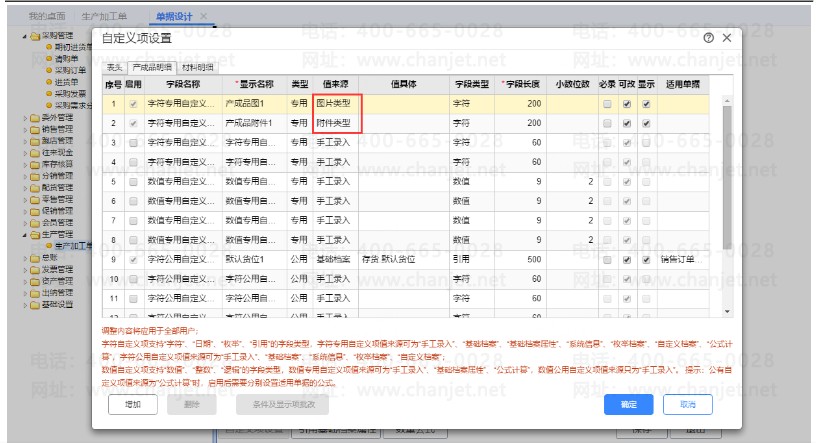The width and height of the screenshot is (816, 443).
Task: Switch to the 材料明细 tab
Action: tap(197, 67)
